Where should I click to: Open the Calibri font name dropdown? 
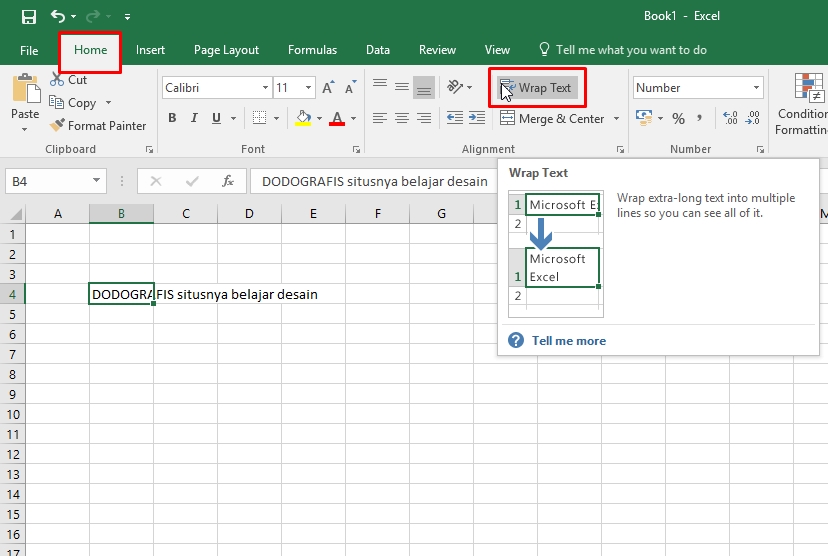click(x=265, y=88)
